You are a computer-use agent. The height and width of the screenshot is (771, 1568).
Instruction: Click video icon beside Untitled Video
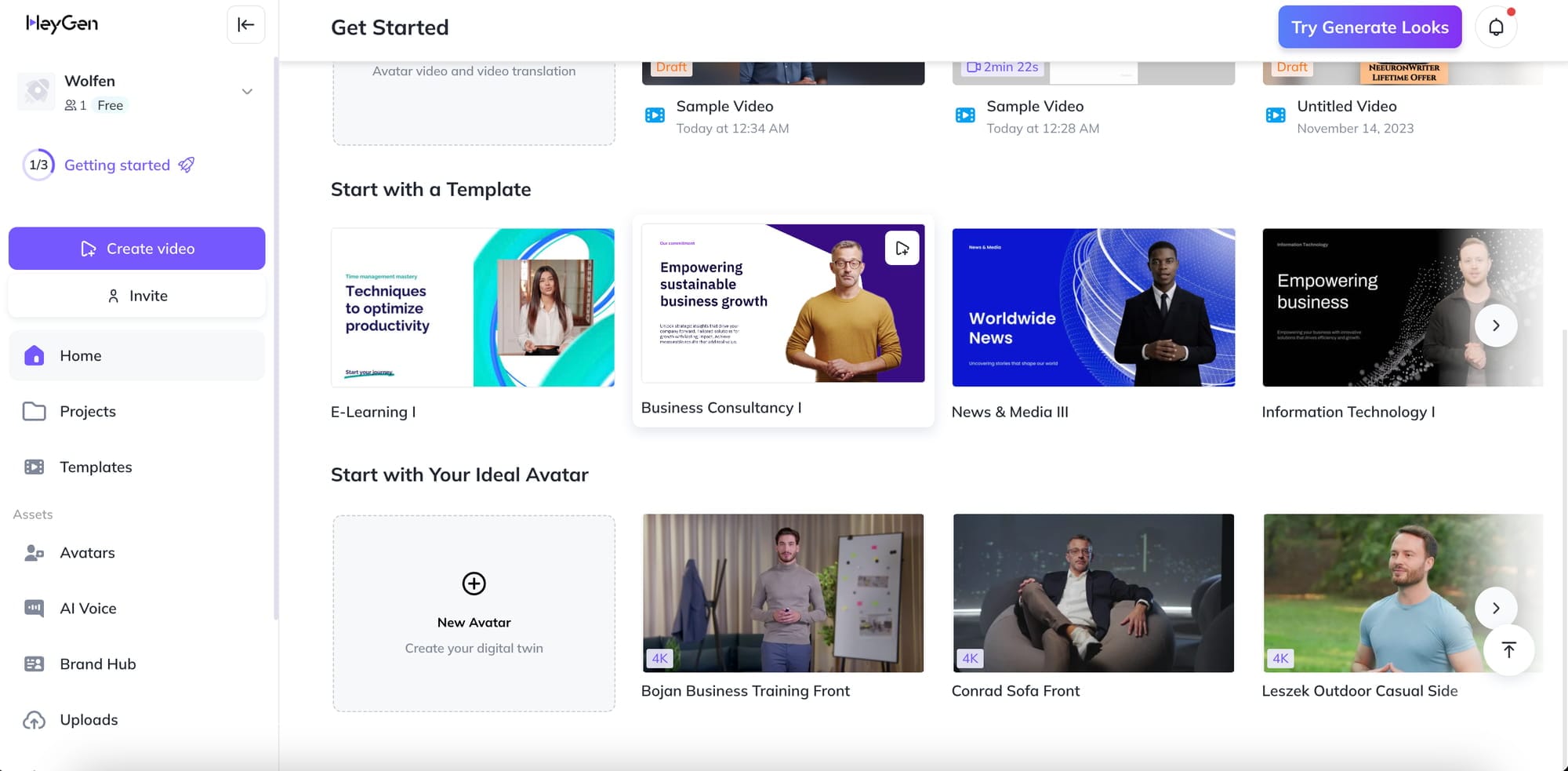[x=1276, y=115]
